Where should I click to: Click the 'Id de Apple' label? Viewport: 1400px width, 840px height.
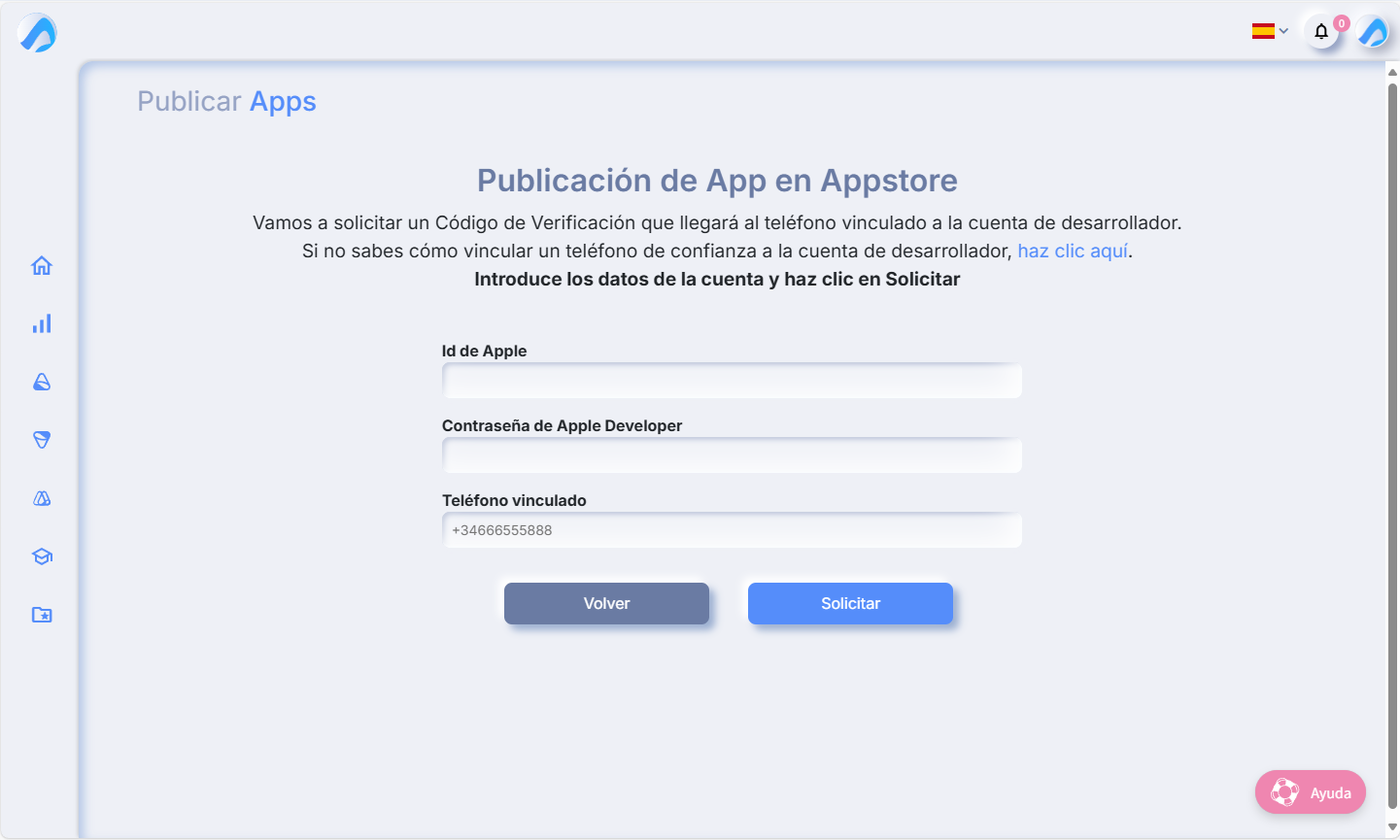tap(484, 351)
